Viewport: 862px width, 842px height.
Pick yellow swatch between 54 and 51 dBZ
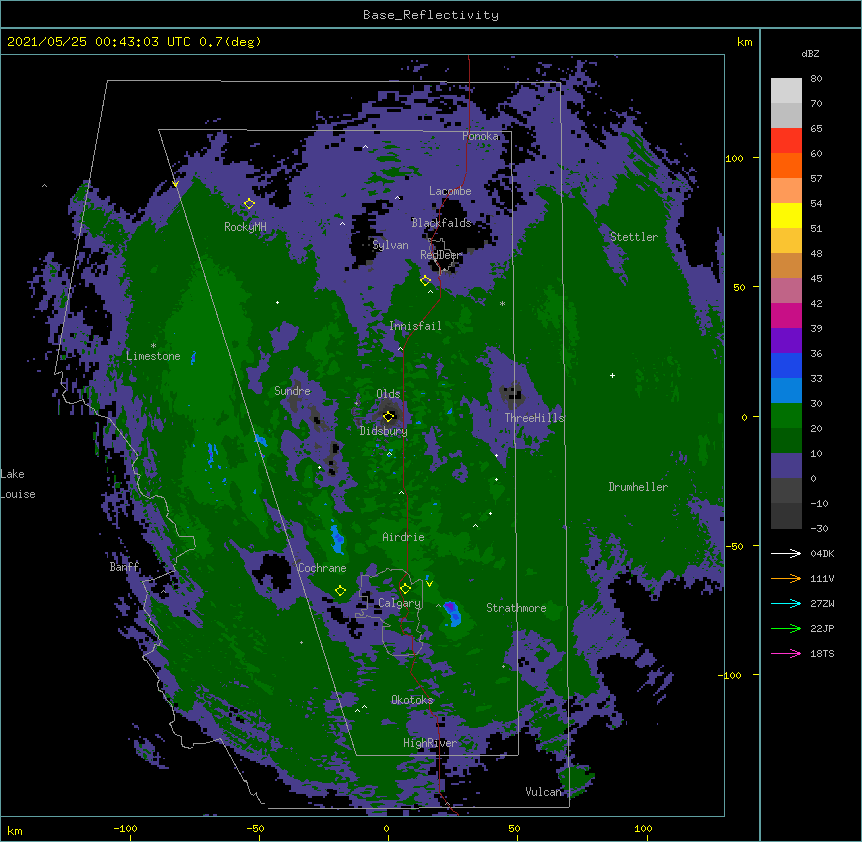point(786,215)
